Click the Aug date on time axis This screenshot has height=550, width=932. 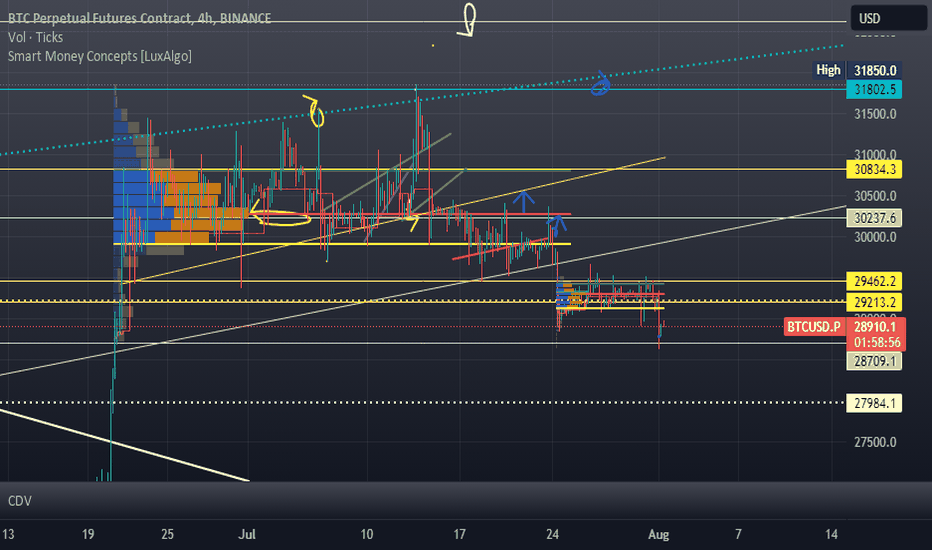click(659, 535)
